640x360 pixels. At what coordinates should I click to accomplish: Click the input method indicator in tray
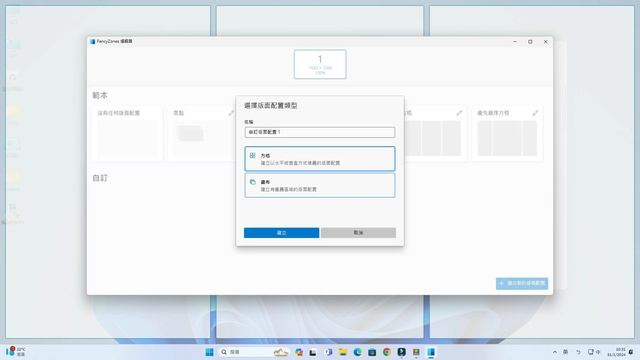pos(565,352)
